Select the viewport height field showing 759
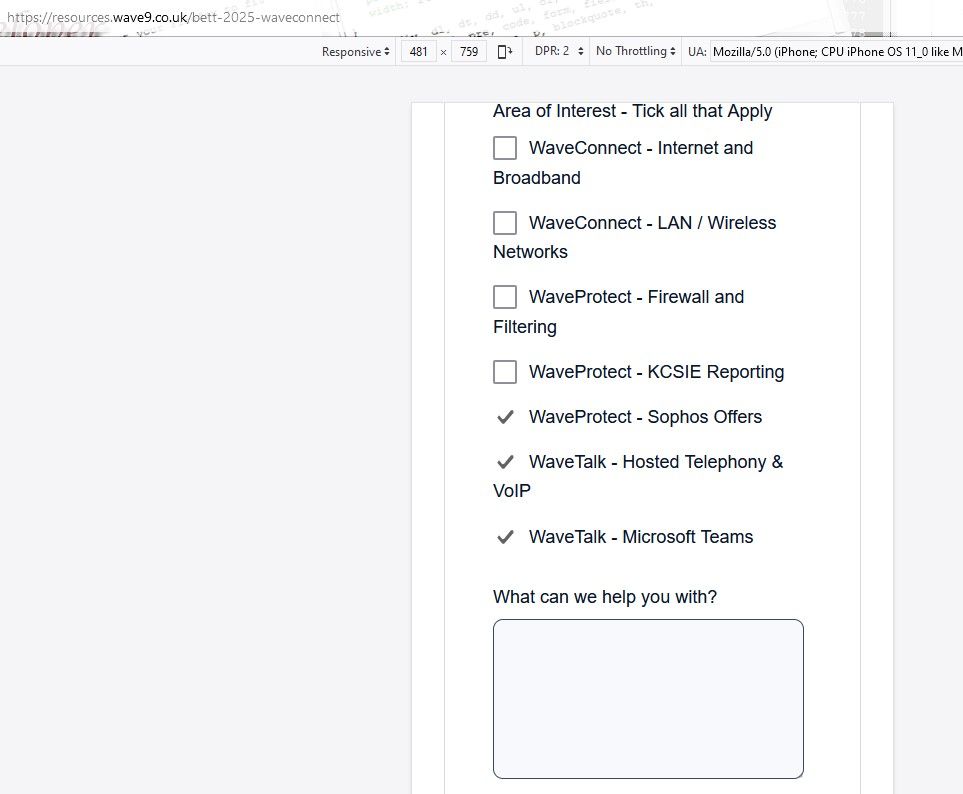 click(x=469, y=51)
